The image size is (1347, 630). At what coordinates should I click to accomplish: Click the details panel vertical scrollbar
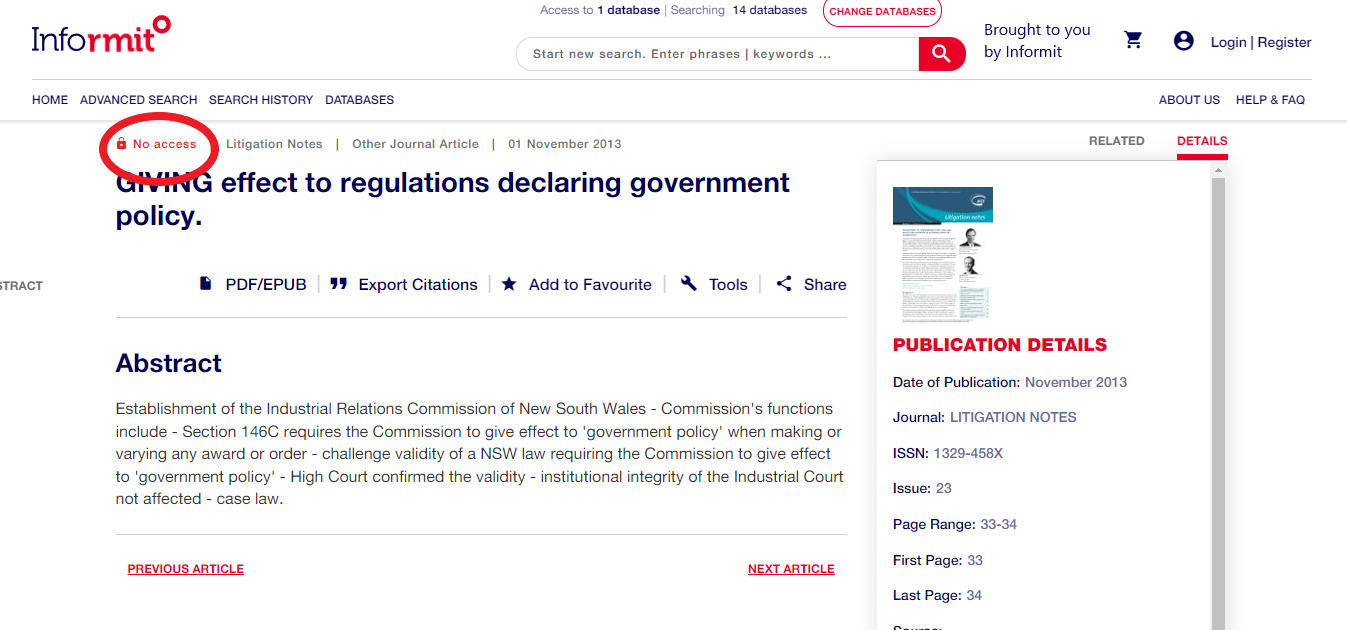(1218, 400)
